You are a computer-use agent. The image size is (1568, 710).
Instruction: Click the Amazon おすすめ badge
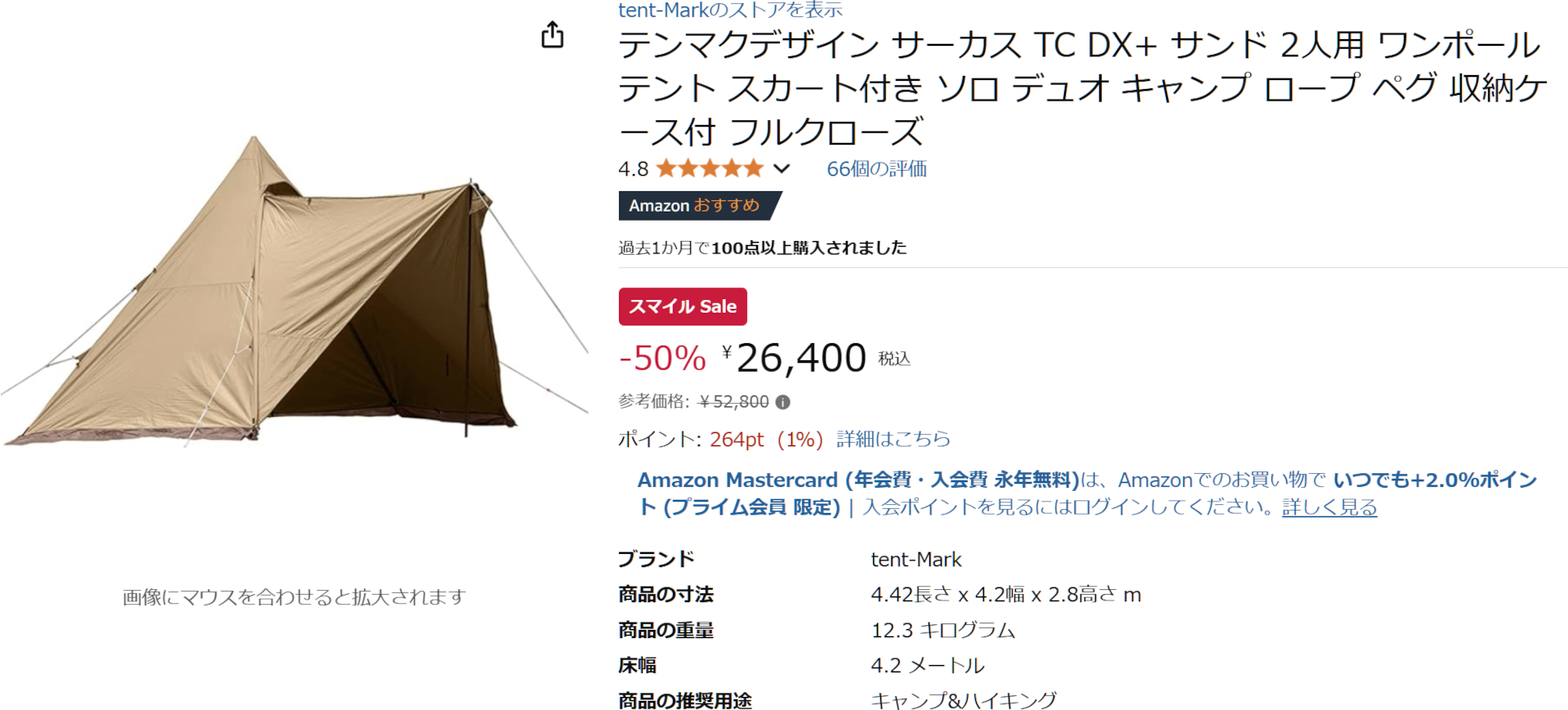pos(694,206)
